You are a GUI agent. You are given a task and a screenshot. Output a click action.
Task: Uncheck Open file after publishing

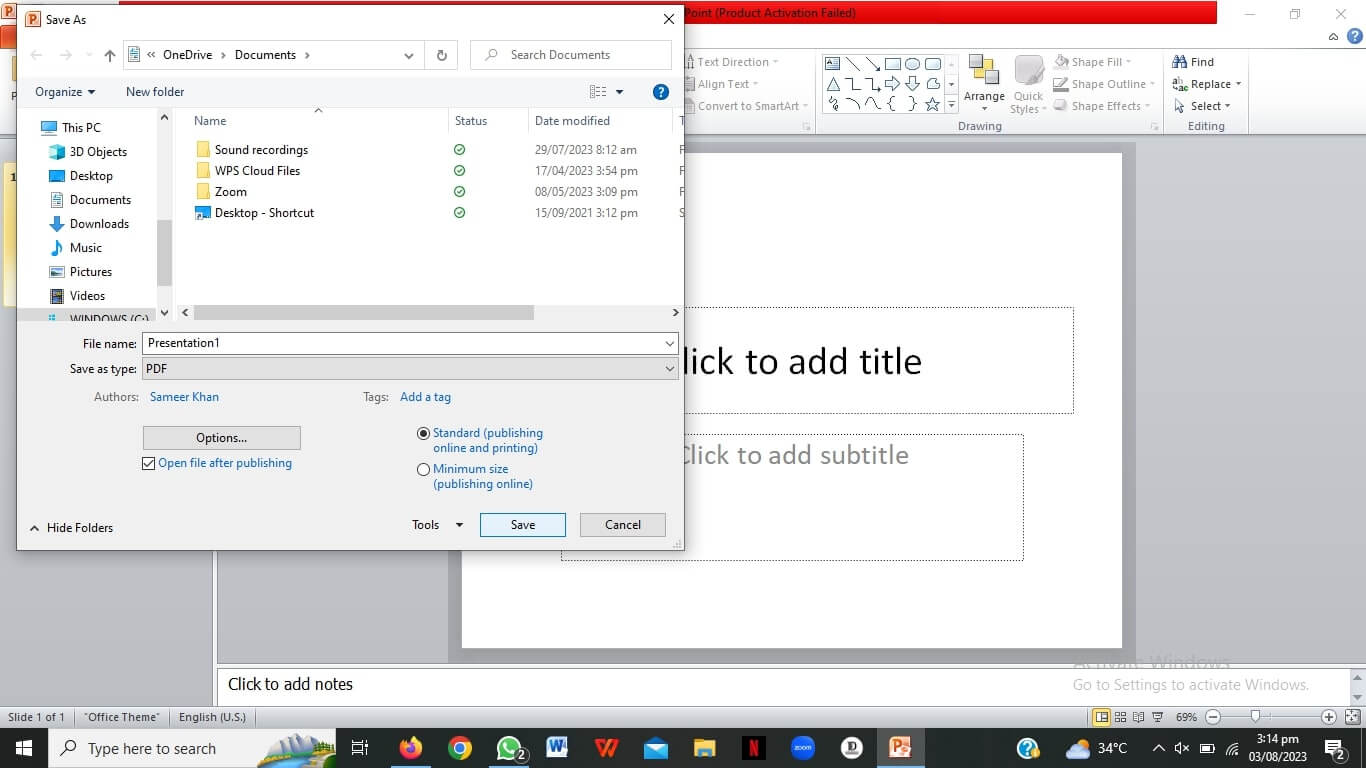coord(148,463)
